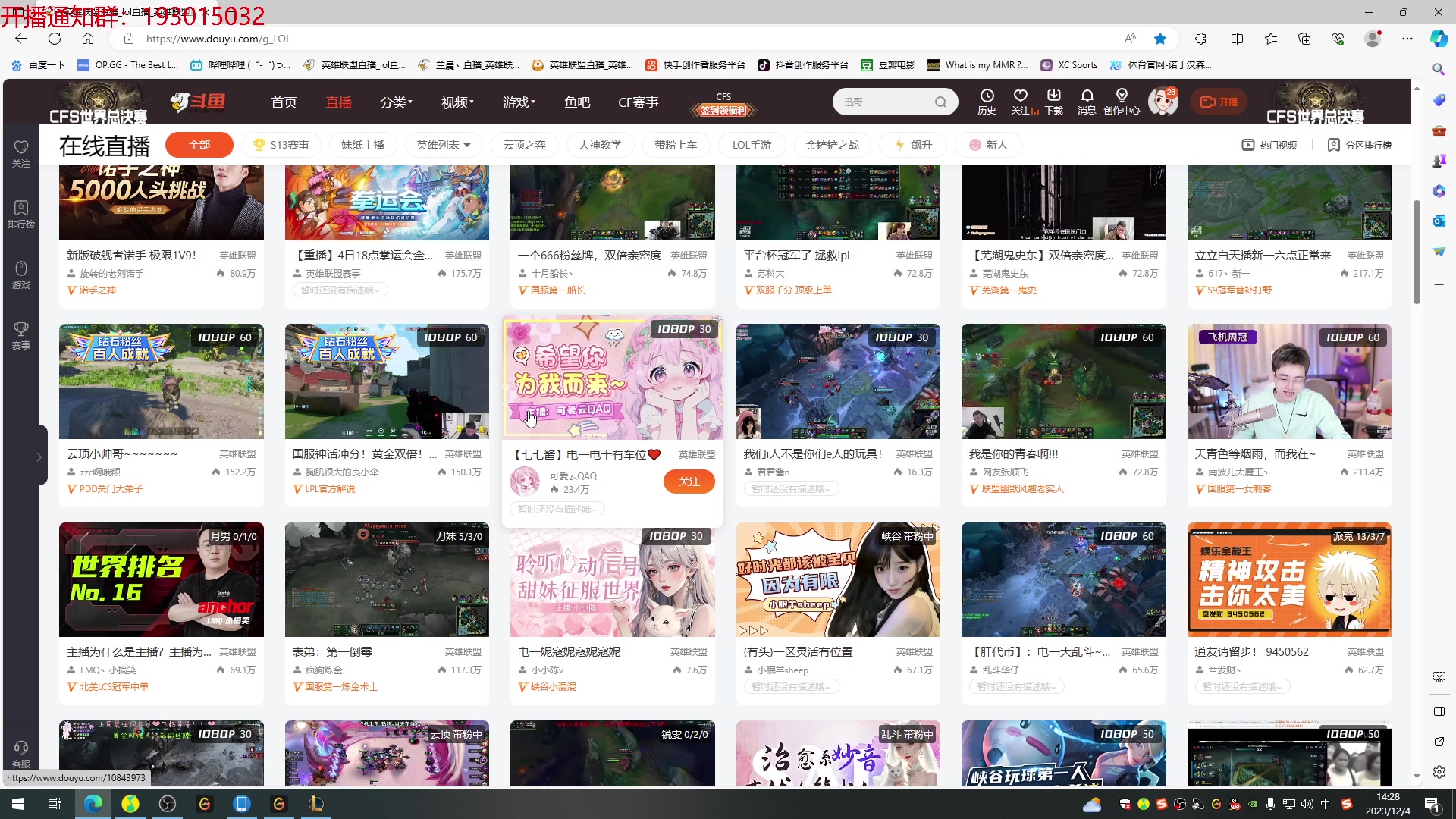The width and height of the screenshot is (1456, 819).
Task: Open the Edge settings ellipsis menu
Action: (1407, 39)
